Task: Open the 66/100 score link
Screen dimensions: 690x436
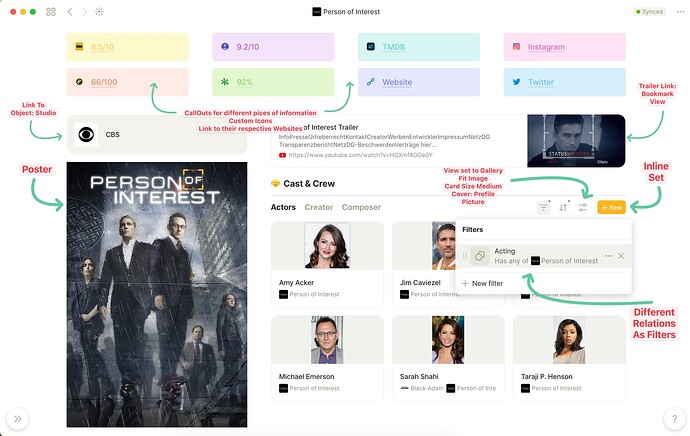Action: tap(104, 82)
